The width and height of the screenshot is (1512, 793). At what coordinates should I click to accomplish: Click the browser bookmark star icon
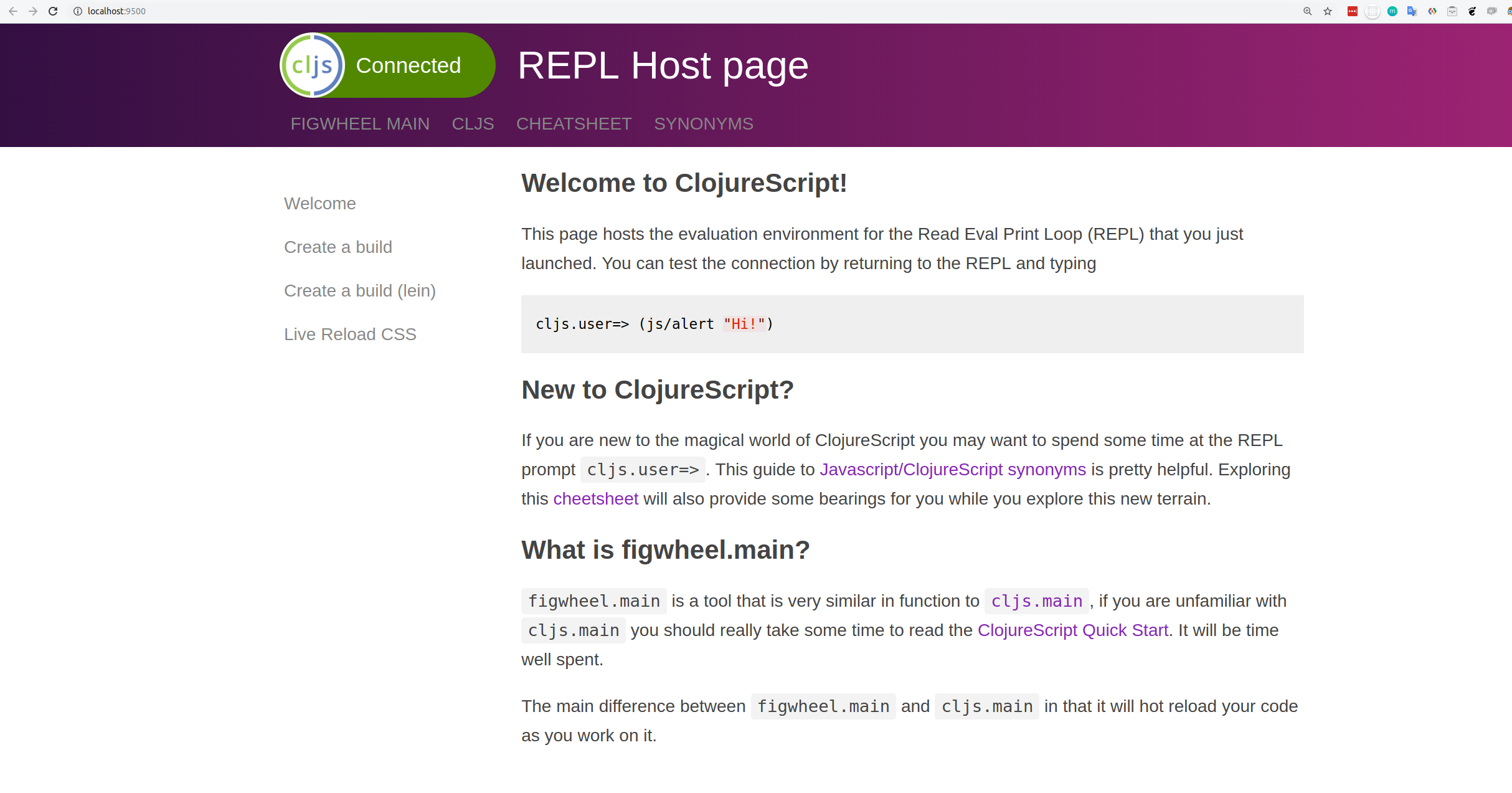pos(1327,11)
